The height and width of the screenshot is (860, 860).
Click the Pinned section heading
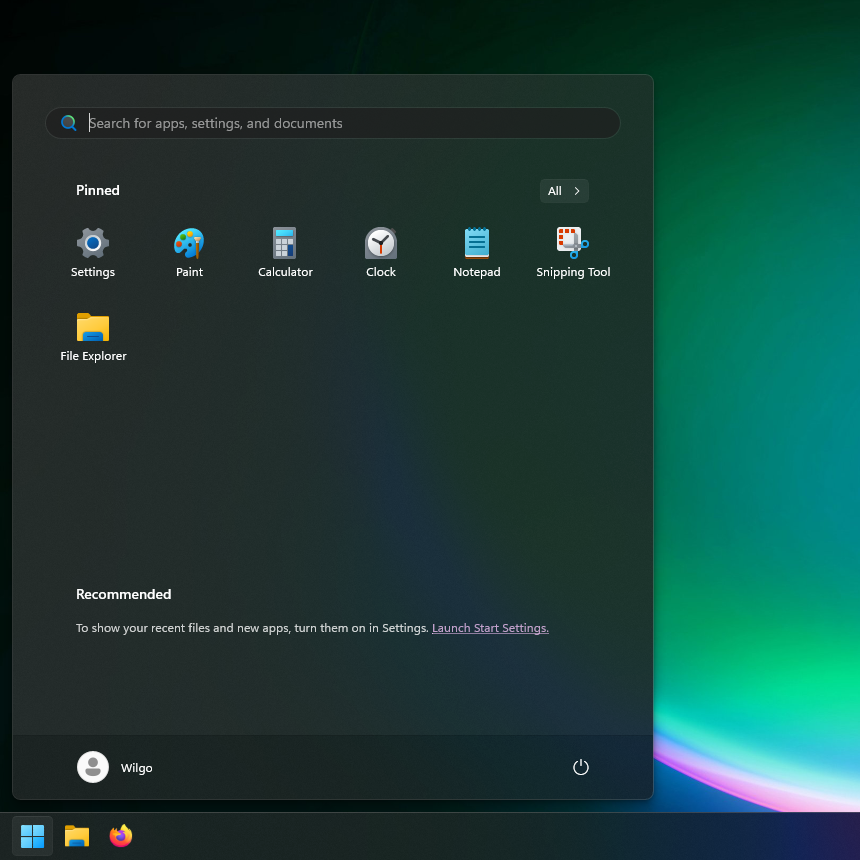[97, 190]
